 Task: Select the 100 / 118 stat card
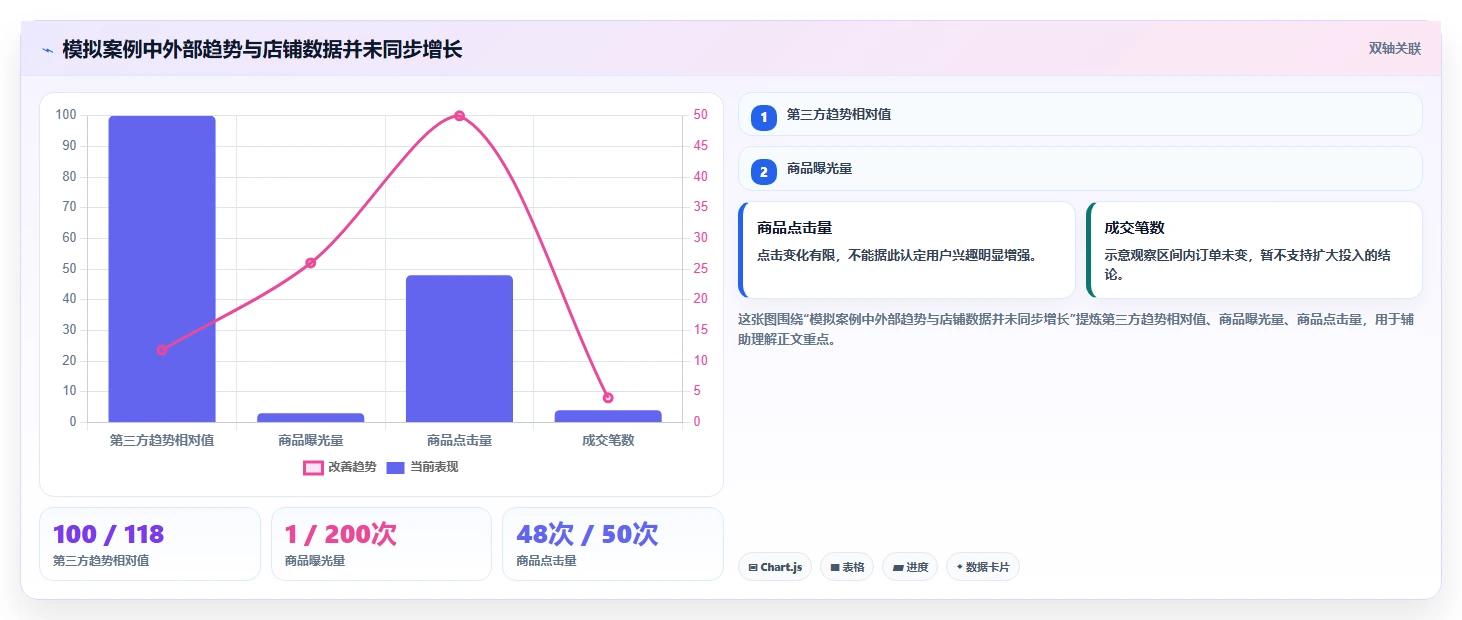pos(149,544)
